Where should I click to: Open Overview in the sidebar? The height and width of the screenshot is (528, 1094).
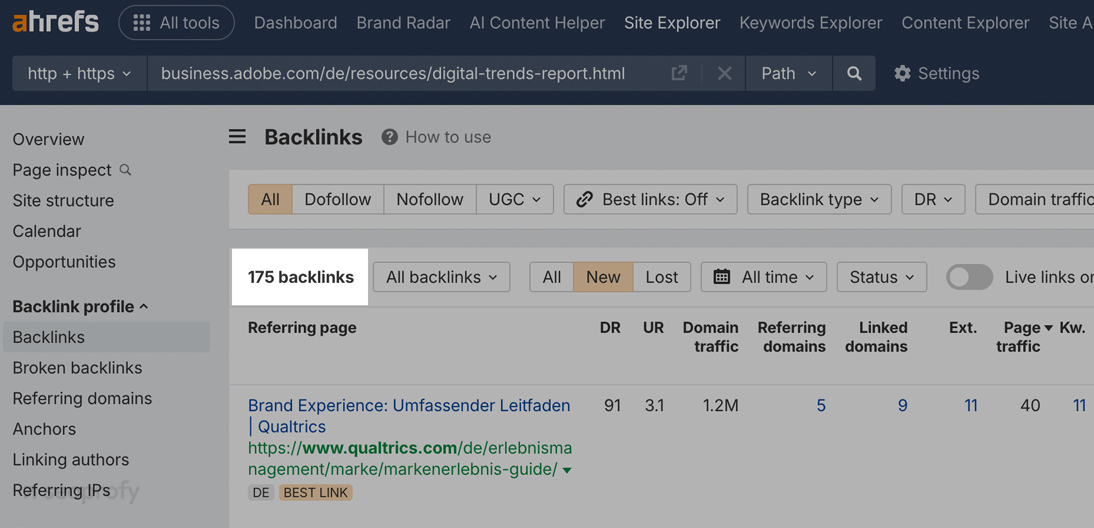(48, 139)
